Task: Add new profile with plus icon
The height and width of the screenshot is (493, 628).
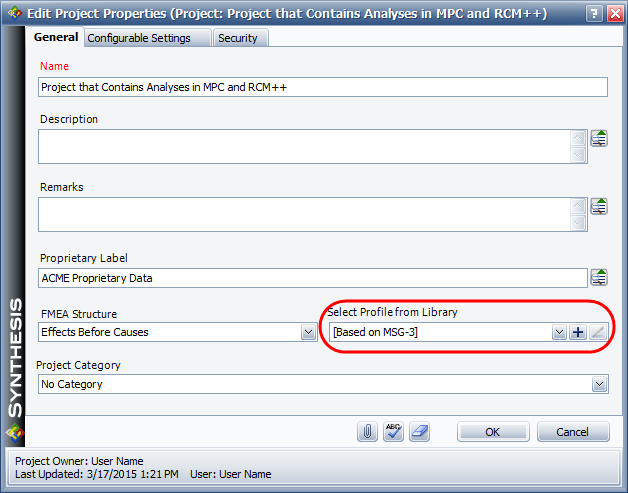Action: pyautogui.click(x=578, y=332)
